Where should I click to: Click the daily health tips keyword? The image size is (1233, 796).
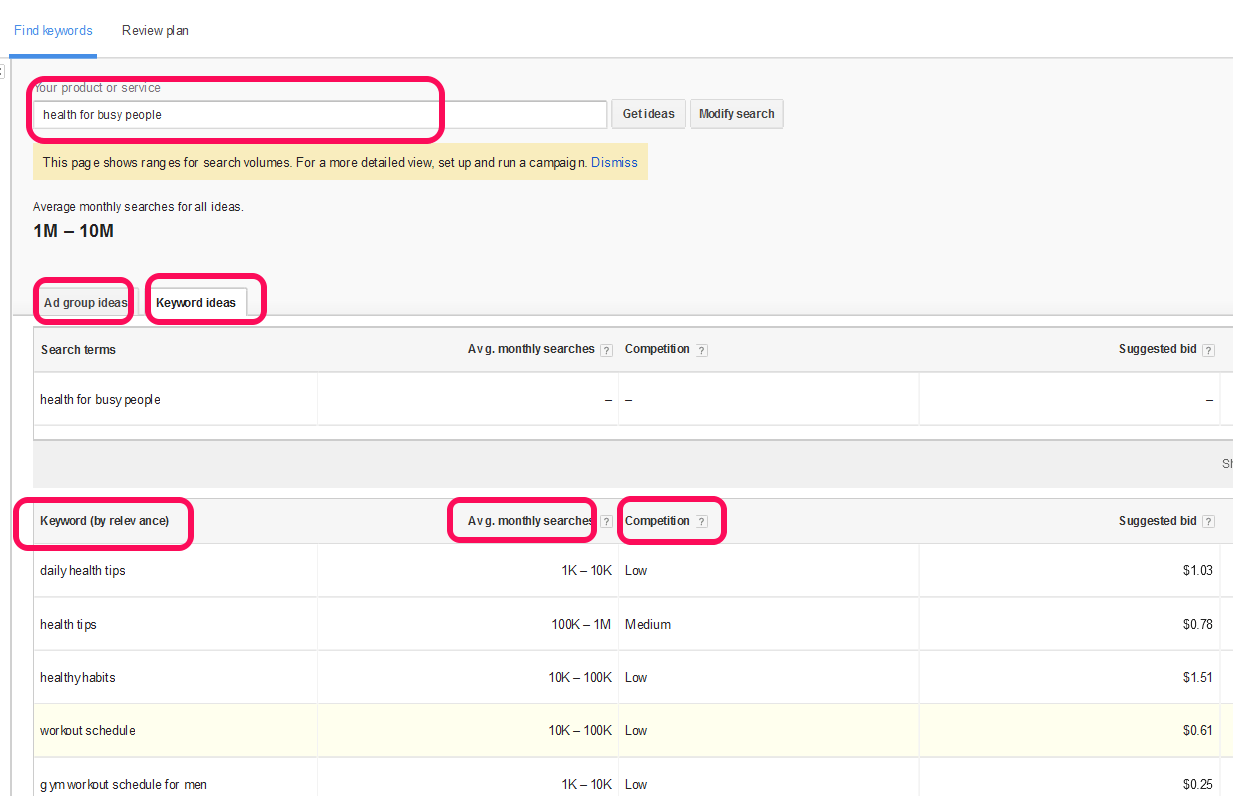[x=82, y=570]
